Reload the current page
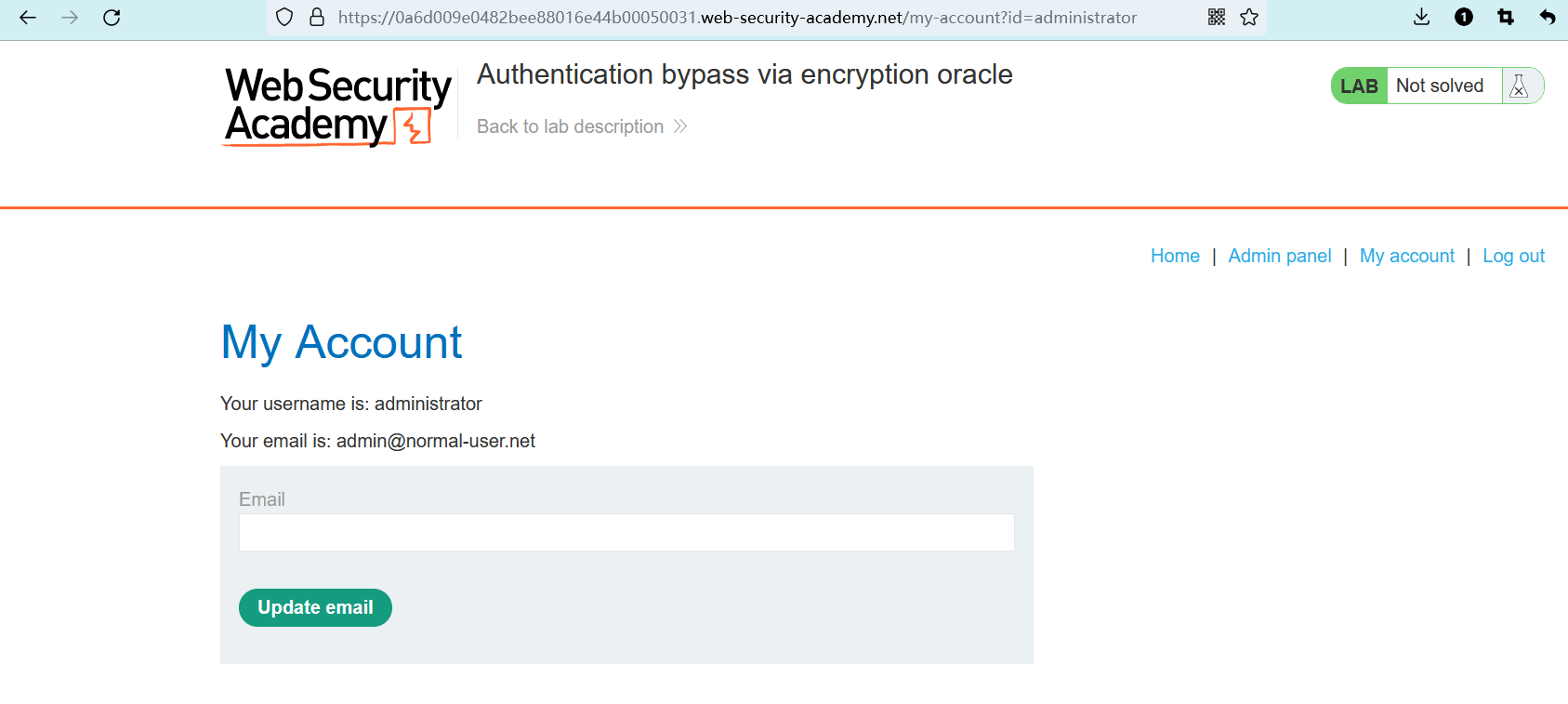 click(112, 18)
